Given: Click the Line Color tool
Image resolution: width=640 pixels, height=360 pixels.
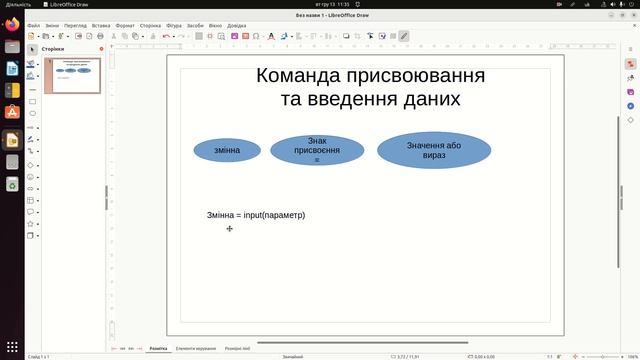Looking at the screenshot, I should 31,64.
